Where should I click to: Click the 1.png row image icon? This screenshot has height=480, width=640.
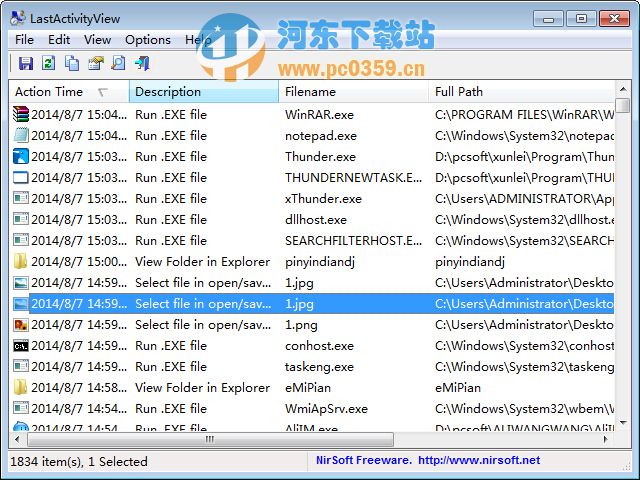[21, 324]
